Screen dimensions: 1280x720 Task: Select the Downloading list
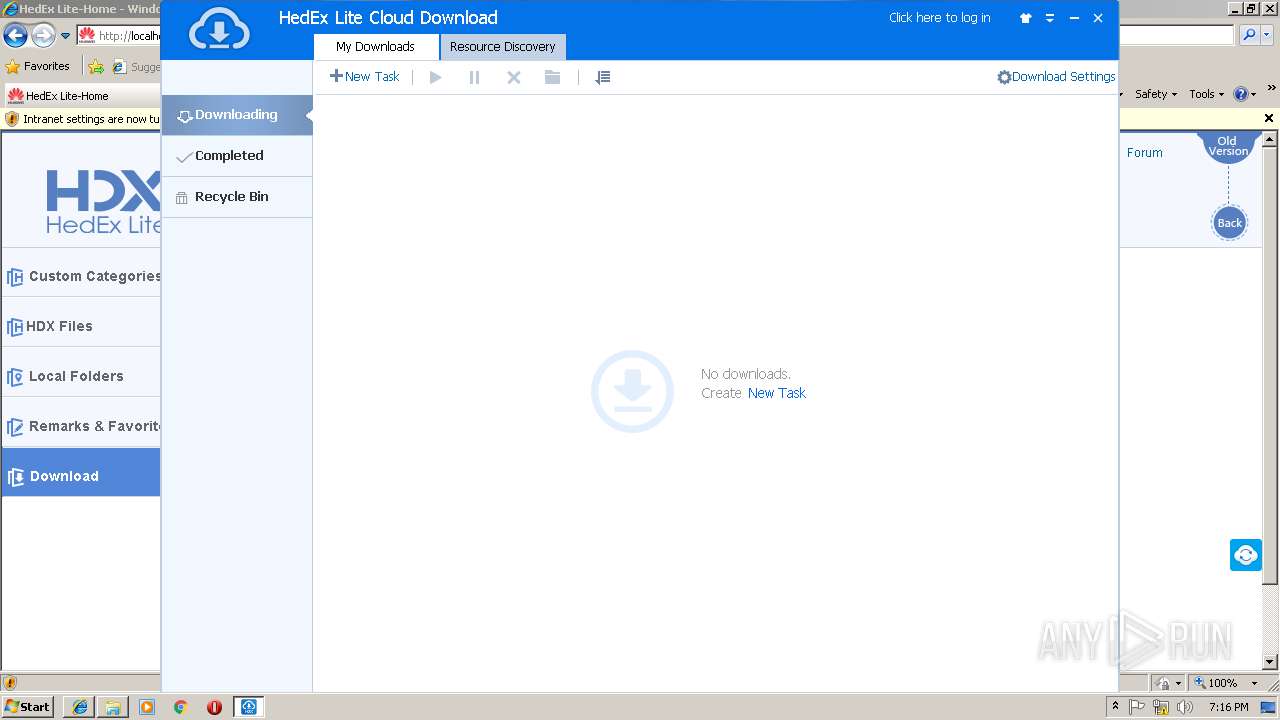point(237,115)
